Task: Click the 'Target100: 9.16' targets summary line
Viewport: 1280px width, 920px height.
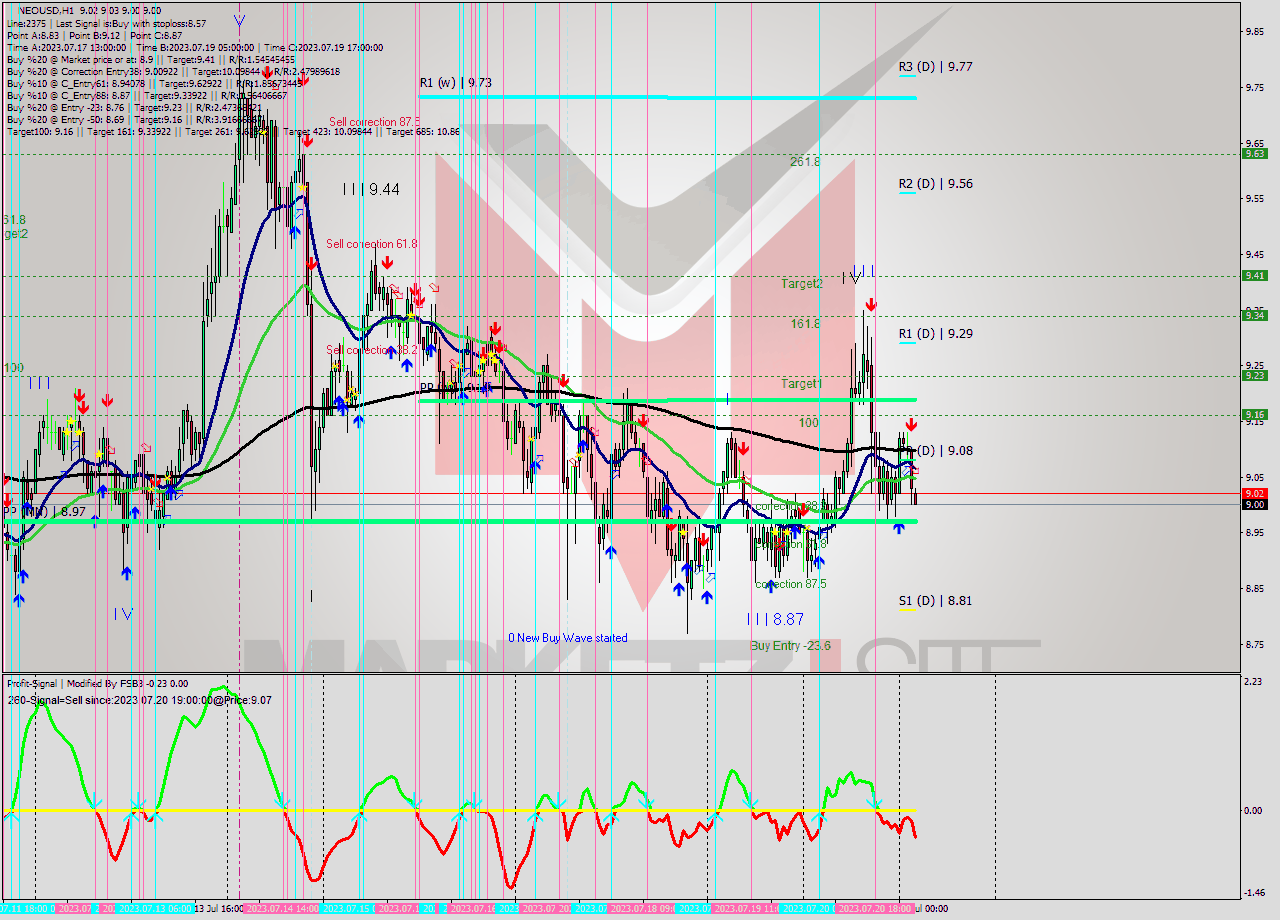Action: pos(233,131)
